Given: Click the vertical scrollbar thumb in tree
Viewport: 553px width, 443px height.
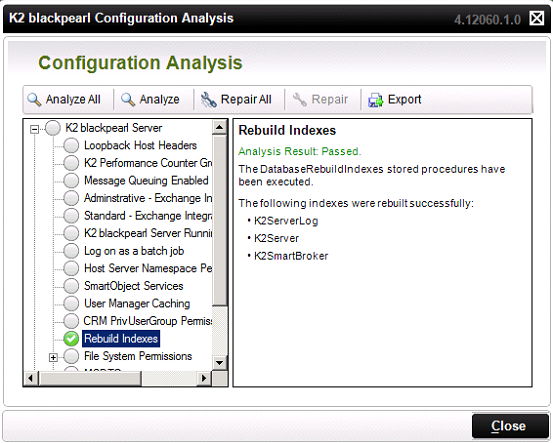Looking at the screenshot, I should [219, 220].
